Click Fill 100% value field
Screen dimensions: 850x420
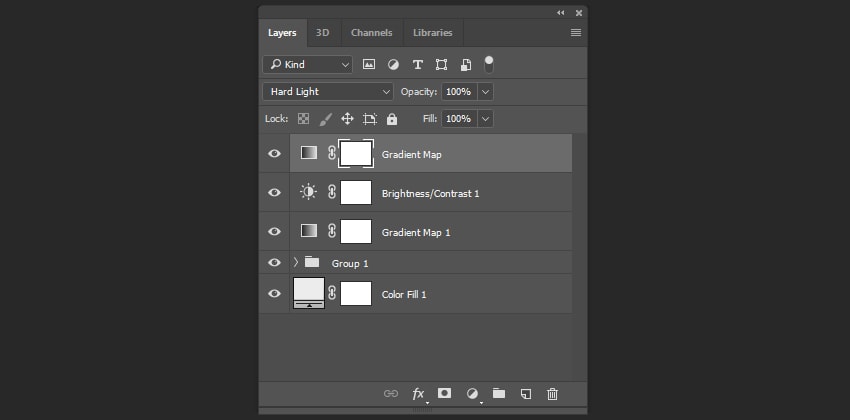(459, 118)
